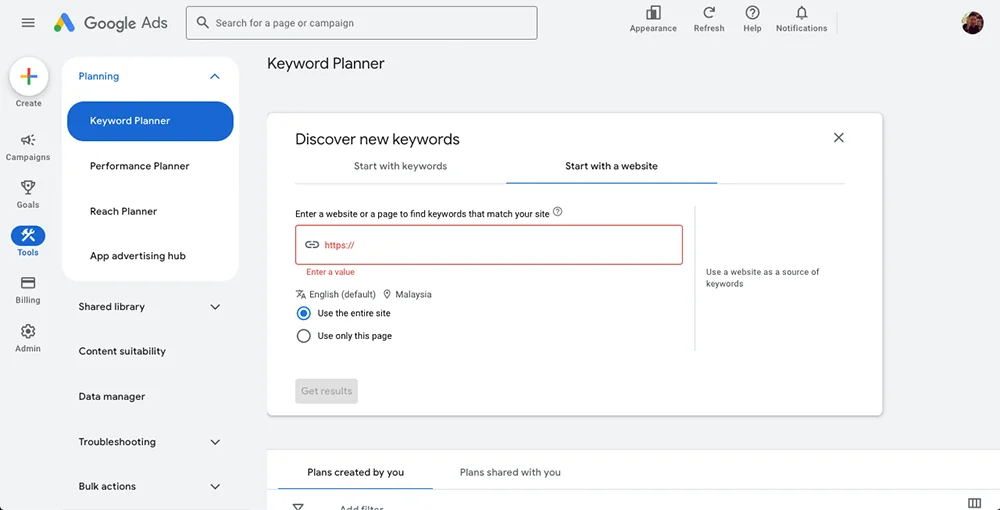The height and width of the screenshot is (510, 1000).
Task: Open Performance Planner
Action: point(139,166)
